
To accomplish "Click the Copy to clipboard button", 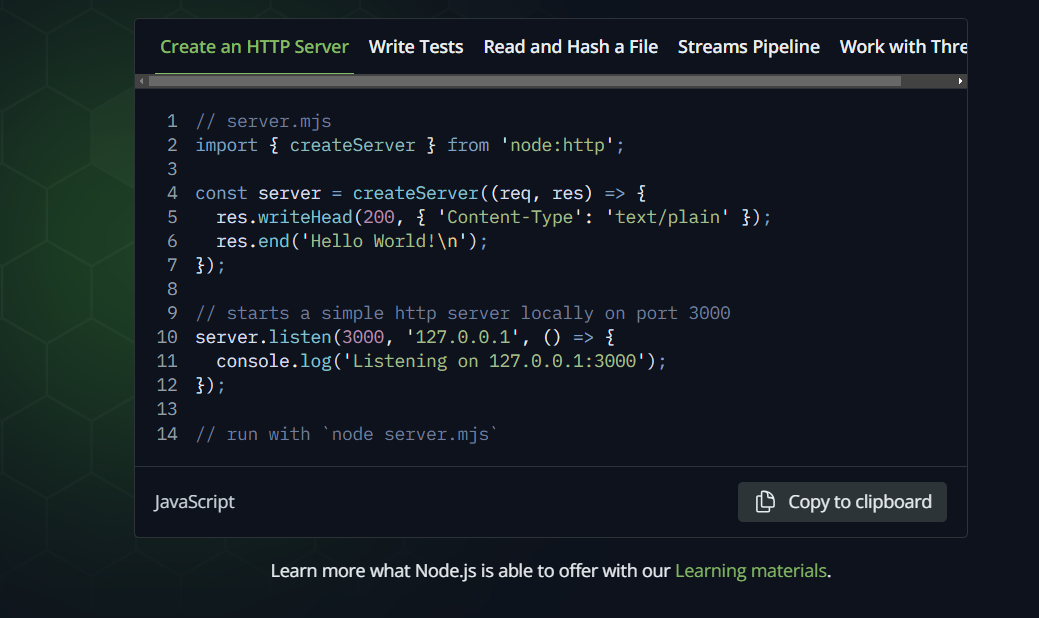I will point(842,502).
